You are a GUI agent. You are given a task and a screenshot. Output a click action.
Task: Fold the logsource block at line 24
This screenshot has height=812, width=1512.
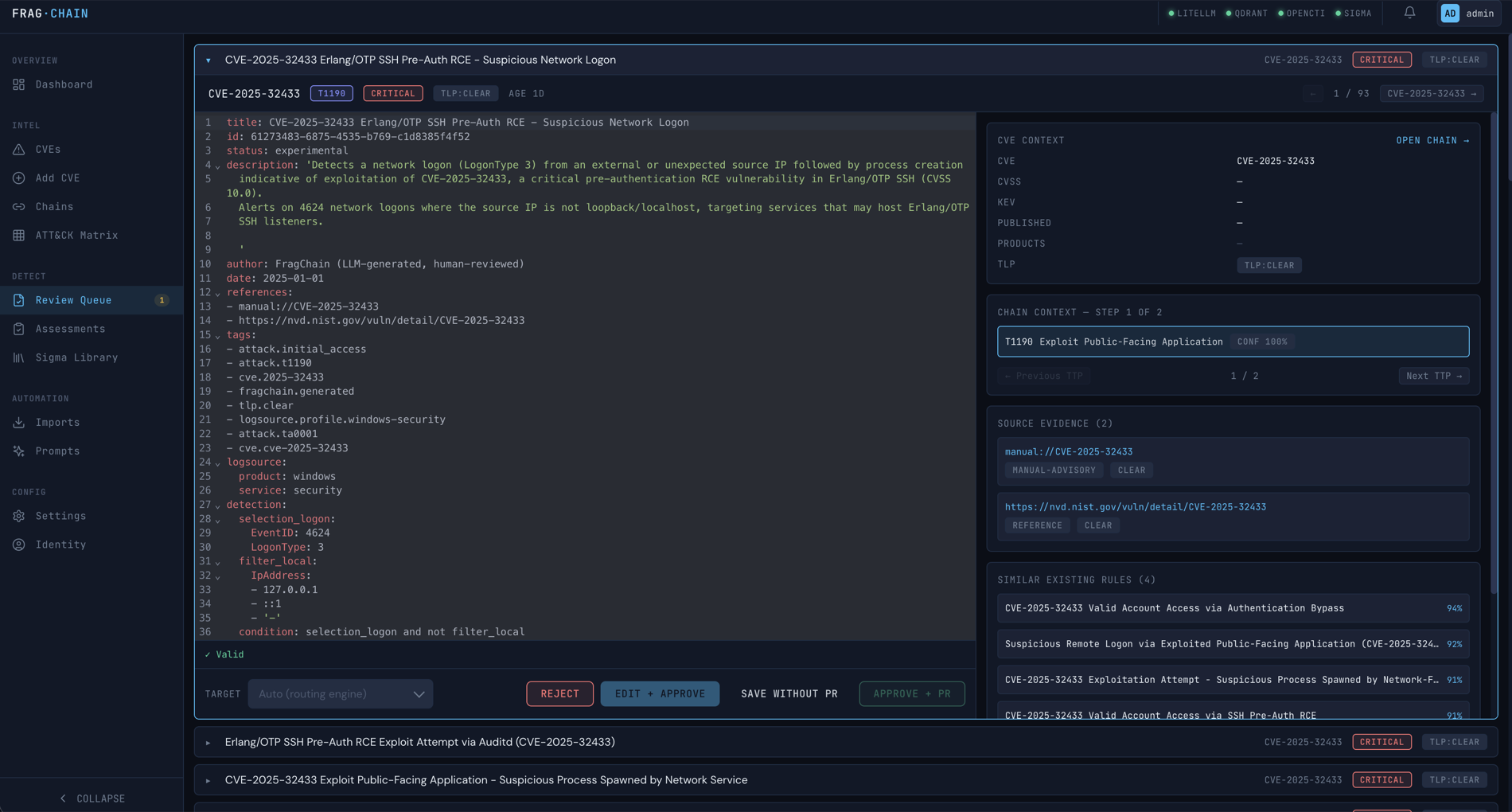(x=218, y=463)
